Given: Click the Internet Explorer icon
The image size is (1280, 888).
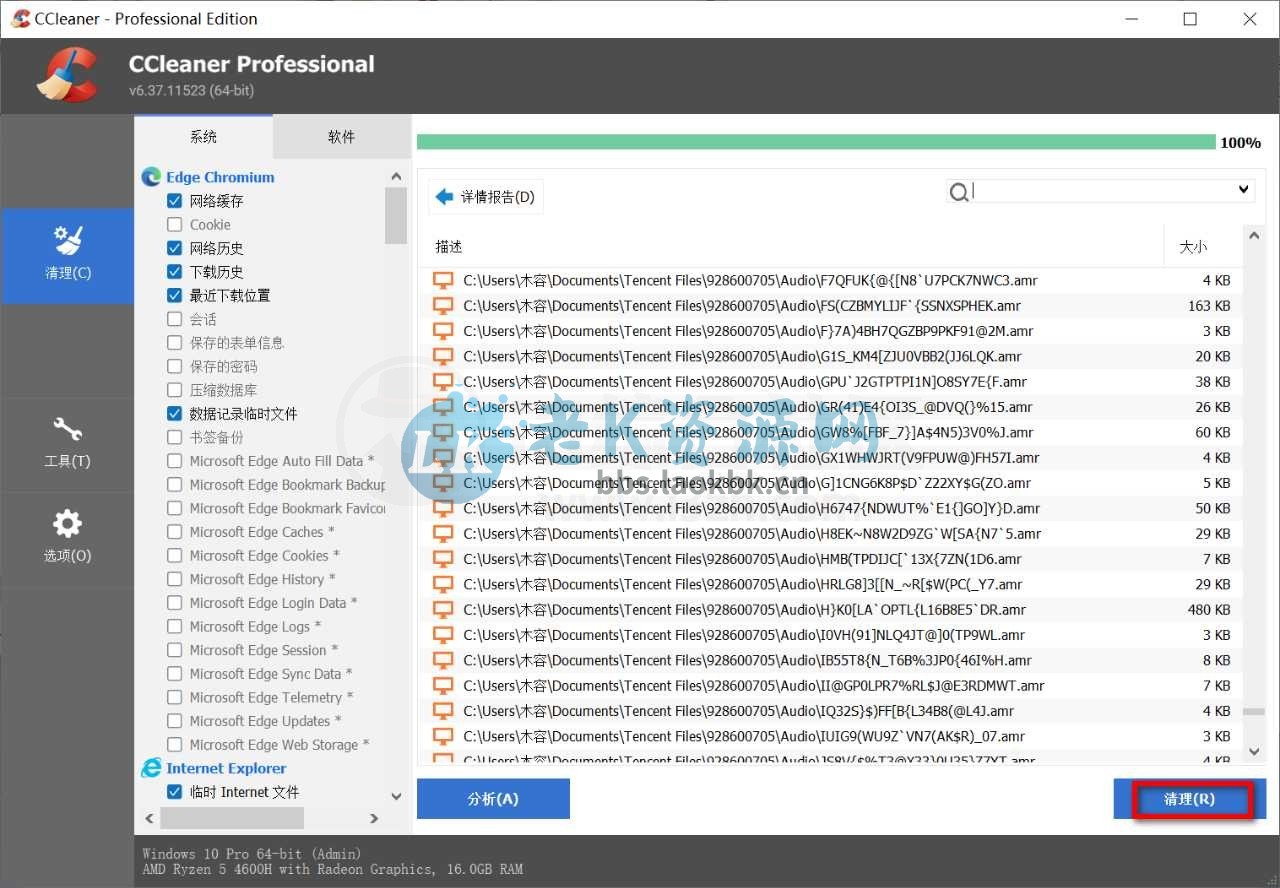Looking at the screenshot, I should (151, 768).
